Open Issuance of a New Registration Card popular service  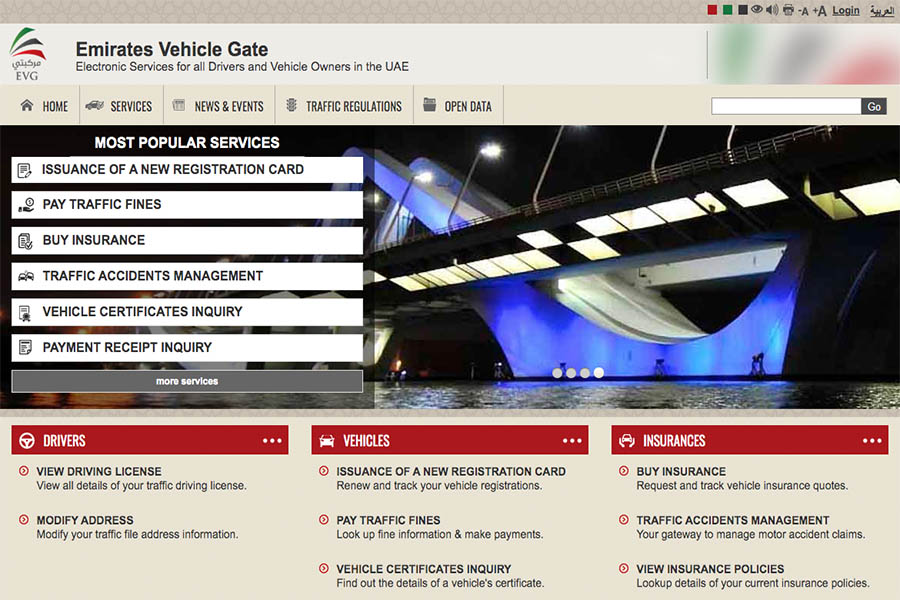click(x=187, y=170)
